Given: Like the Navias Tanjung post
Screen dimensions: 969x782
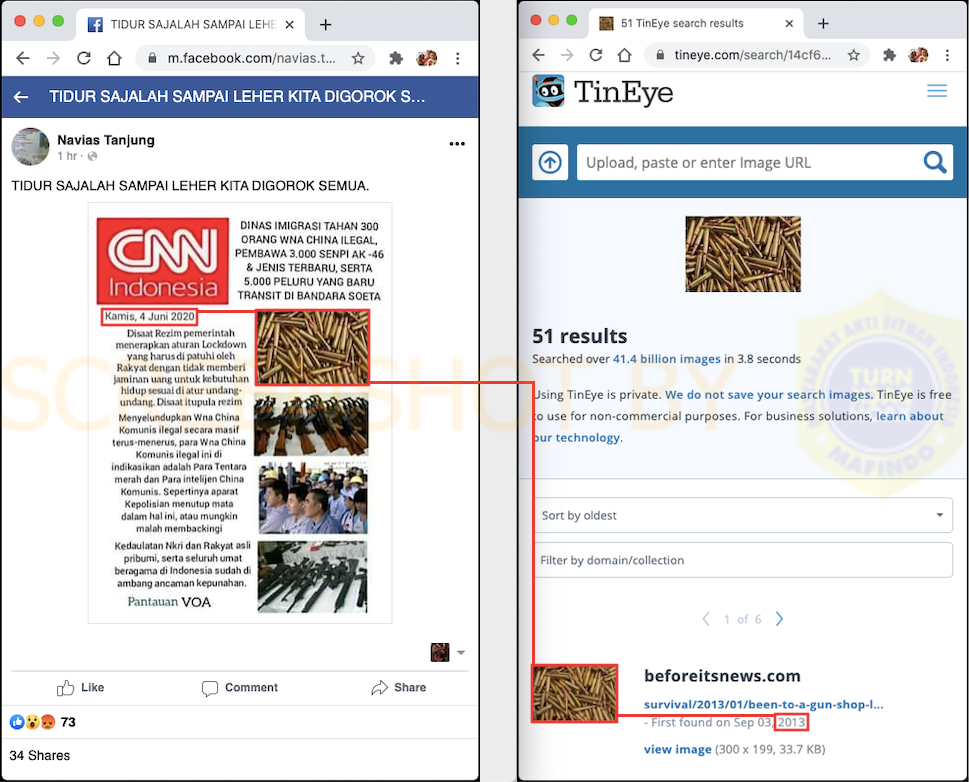Looking at the screenshot, I should [x=81, y=688].
